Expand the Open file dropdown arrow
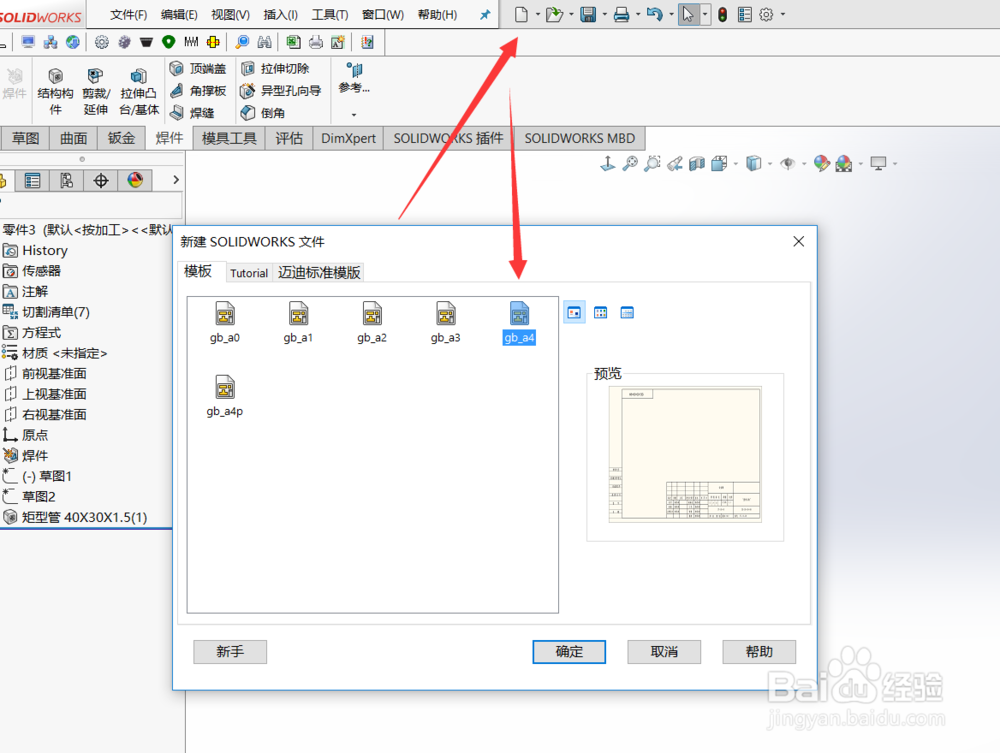The image size is (1000, 753). (571, 14)
